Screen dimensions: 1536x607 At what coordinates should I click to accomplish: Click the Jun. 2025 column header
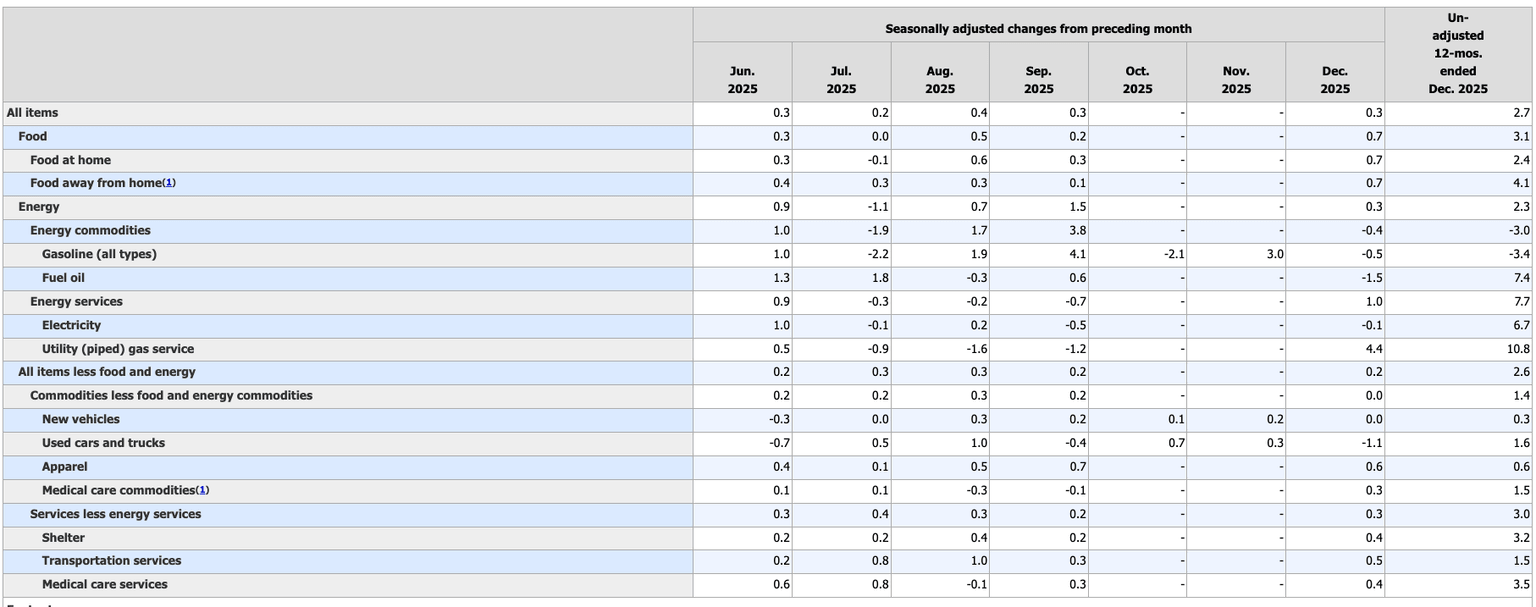tap(742, 80)
